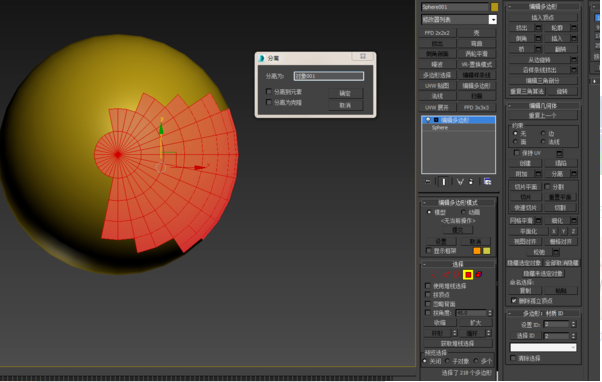Click 扩大 selection button
Screen dimensions: 602x382
click(x=476, y=323)
